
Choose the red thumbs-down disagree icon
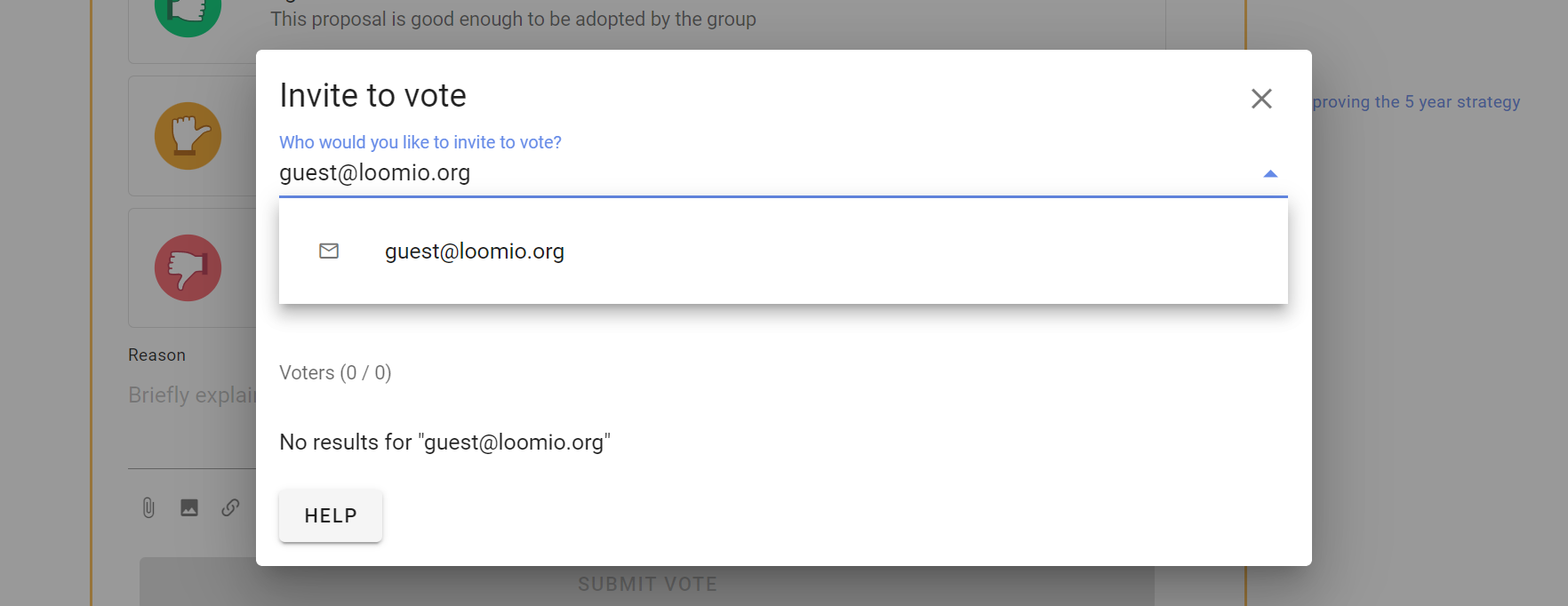coord(188,268)
